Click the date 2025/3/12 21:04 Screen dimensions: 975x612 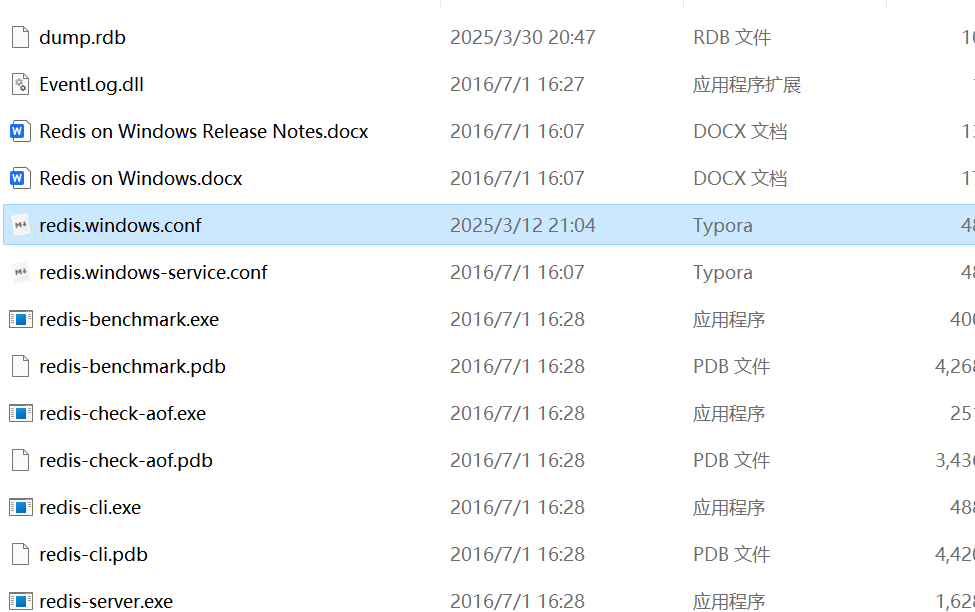pos(522,225)
